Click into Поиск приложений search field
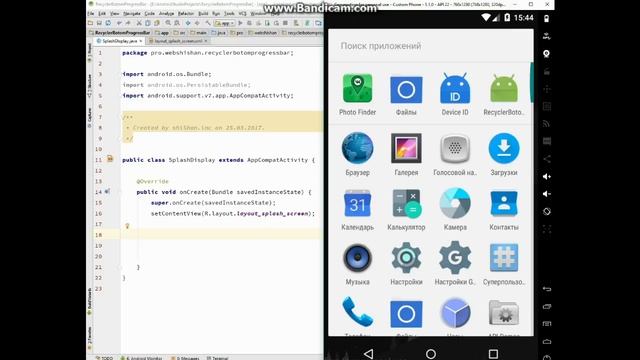Screen dimensions: 640x360 [431, 46]
